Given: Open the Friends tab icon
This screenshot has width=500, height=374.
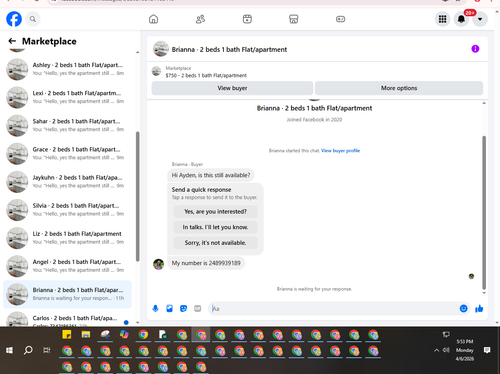Looking at the screenshot, I should [200, 19].
